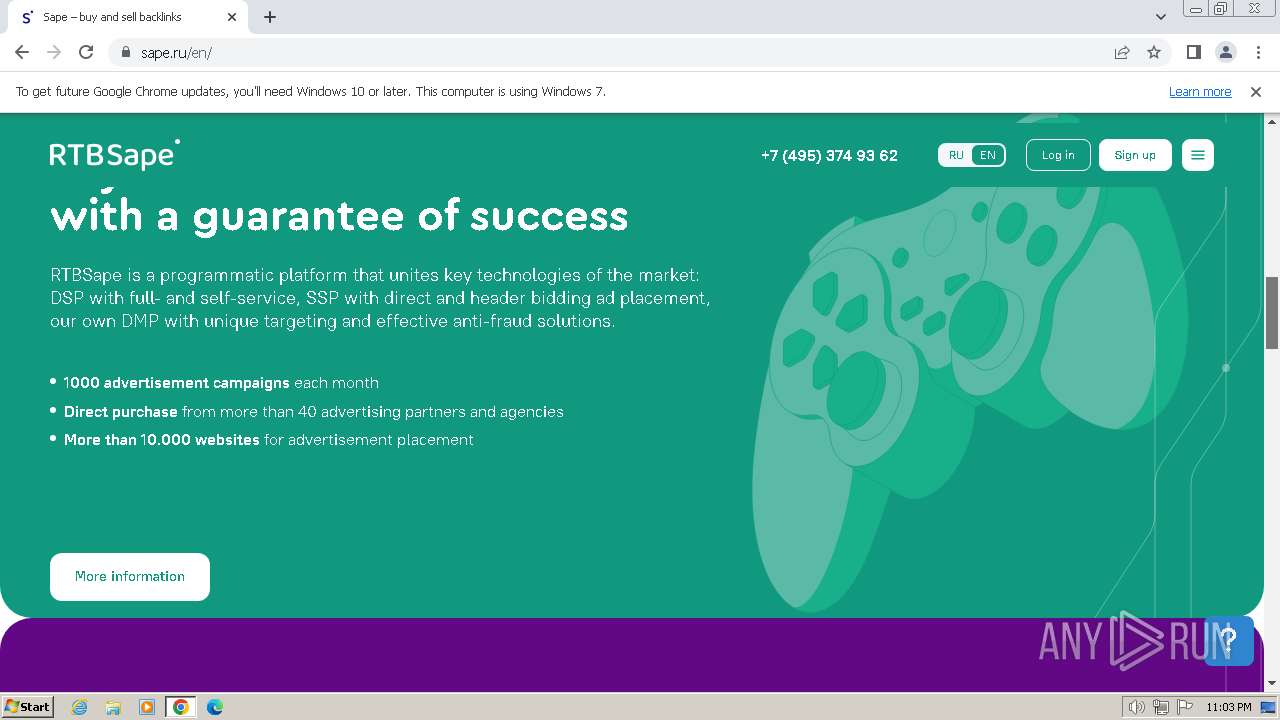Open the Action Center flag icon
1280x720 pixels.
tap(1185, 707)
